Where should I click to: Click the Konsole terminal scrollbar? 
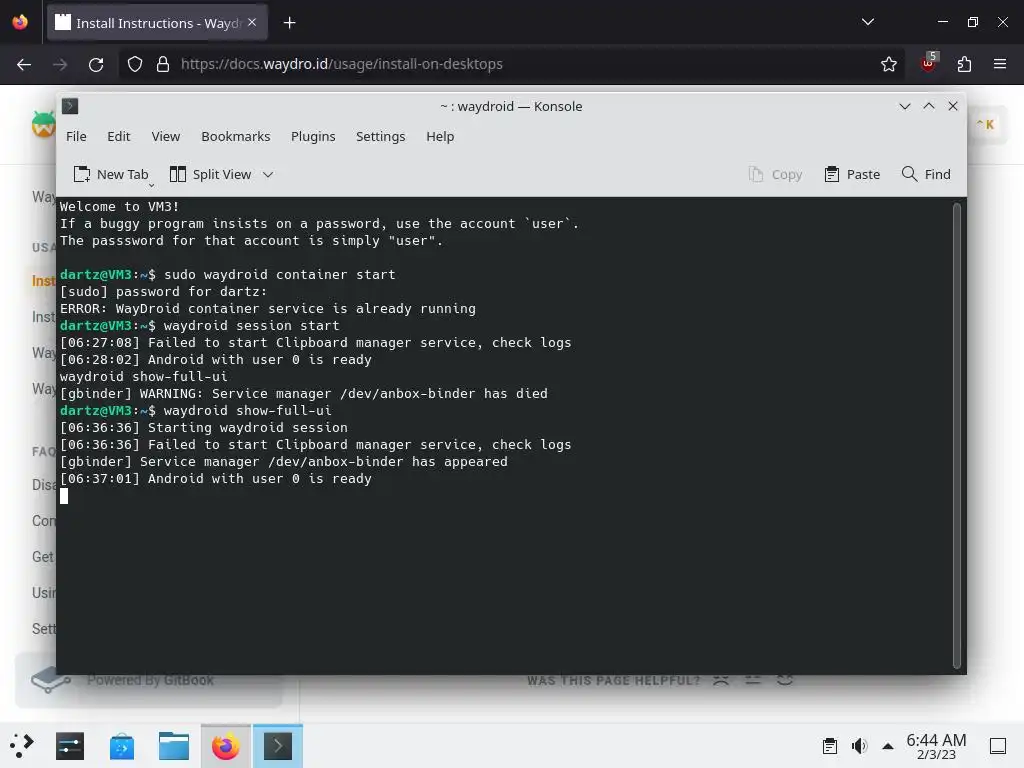pos(956,436)
